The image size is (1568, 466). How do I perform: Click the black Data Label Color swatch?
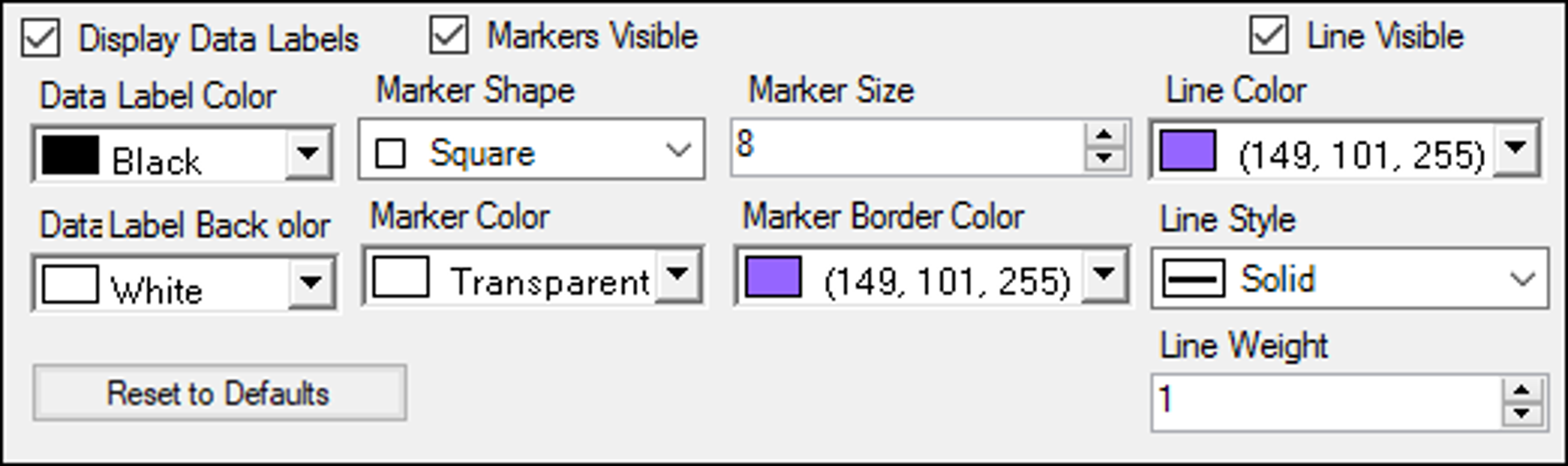click(70, 156)
